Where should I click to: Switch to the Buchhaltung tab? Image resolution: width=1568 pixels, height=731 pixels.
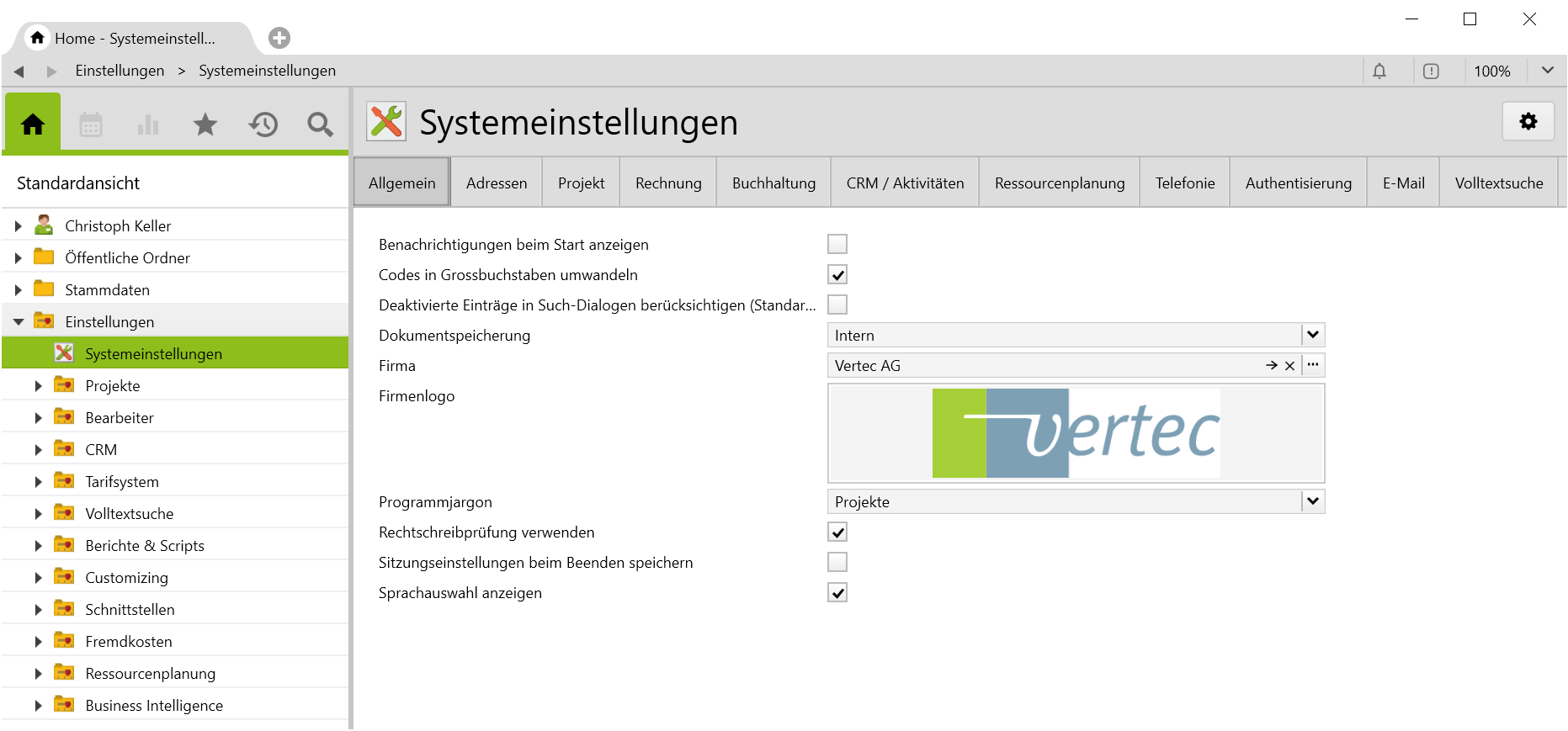(x=773, y=183)
